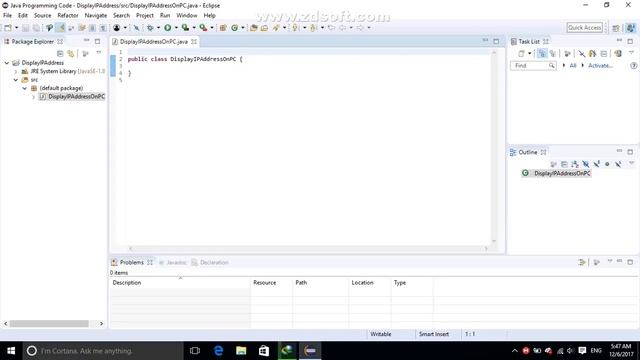The image size is (640, 360).
Task: Open New wizard dropdown arrow
Action: (16, 28)
